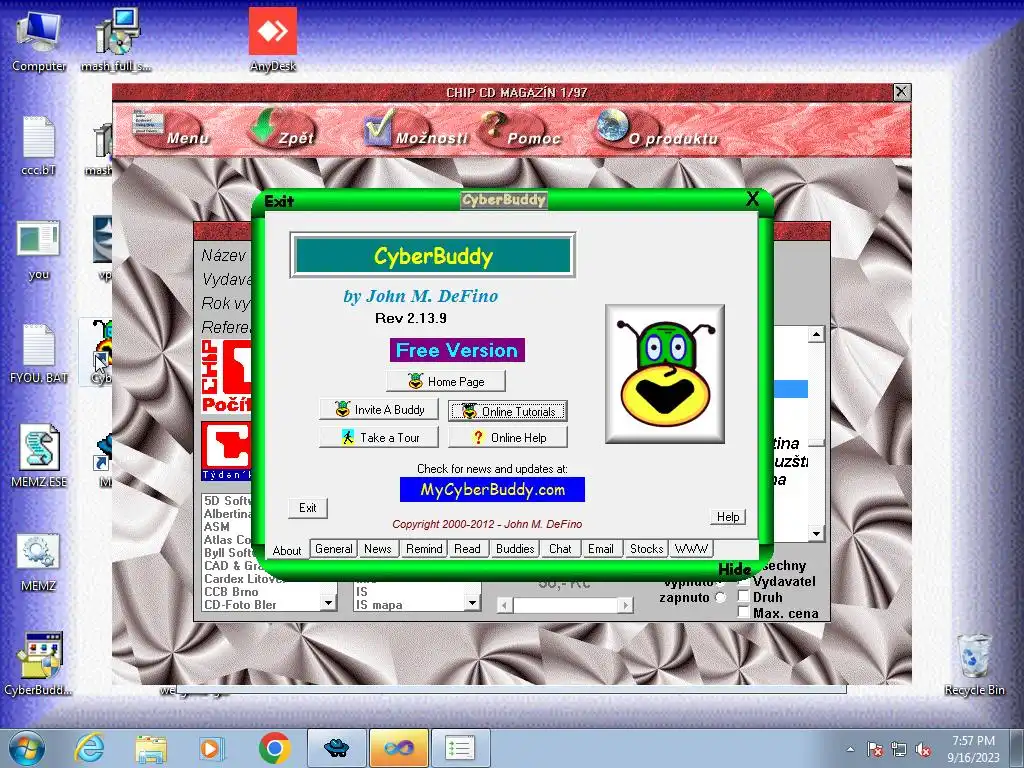Image resolution: width=1024 pixels, height=768 pixels.
Task: Open O produktu globe button
Action: (656, 129)
